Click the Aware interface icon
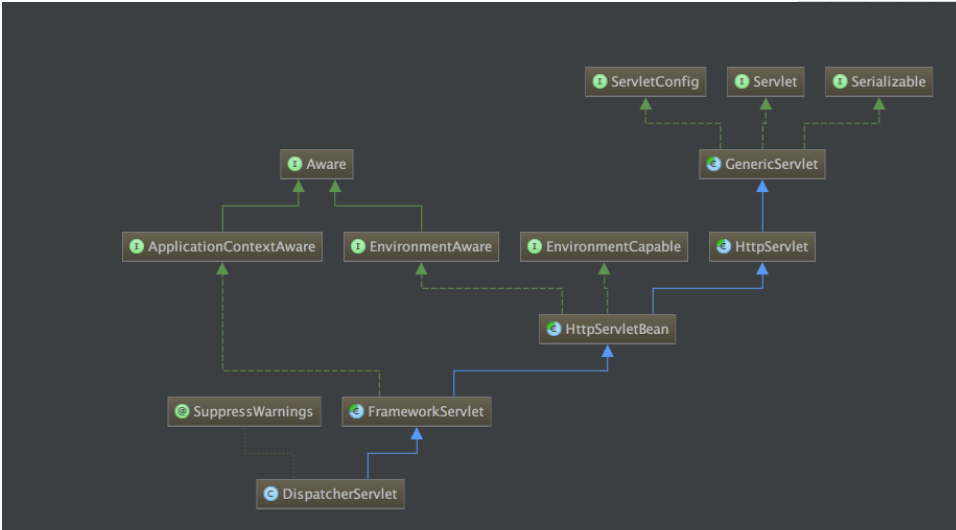The width and height of the screenshot is (956, 530). click(295, 164)
